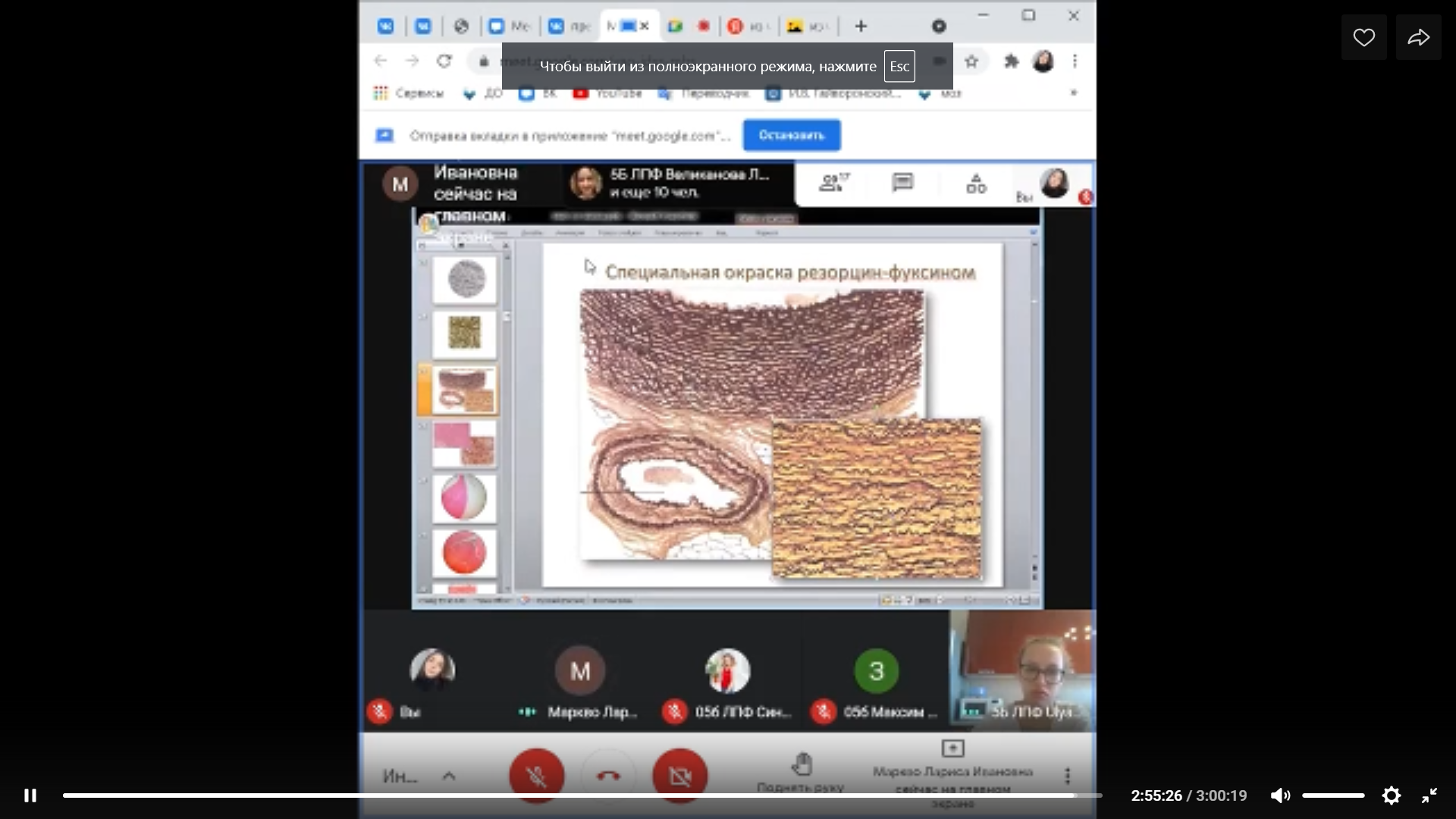Select the olive square slide thumbnail
This screenshot has height=819, width=1456.
pyautogui.click(x=464, y=334)
